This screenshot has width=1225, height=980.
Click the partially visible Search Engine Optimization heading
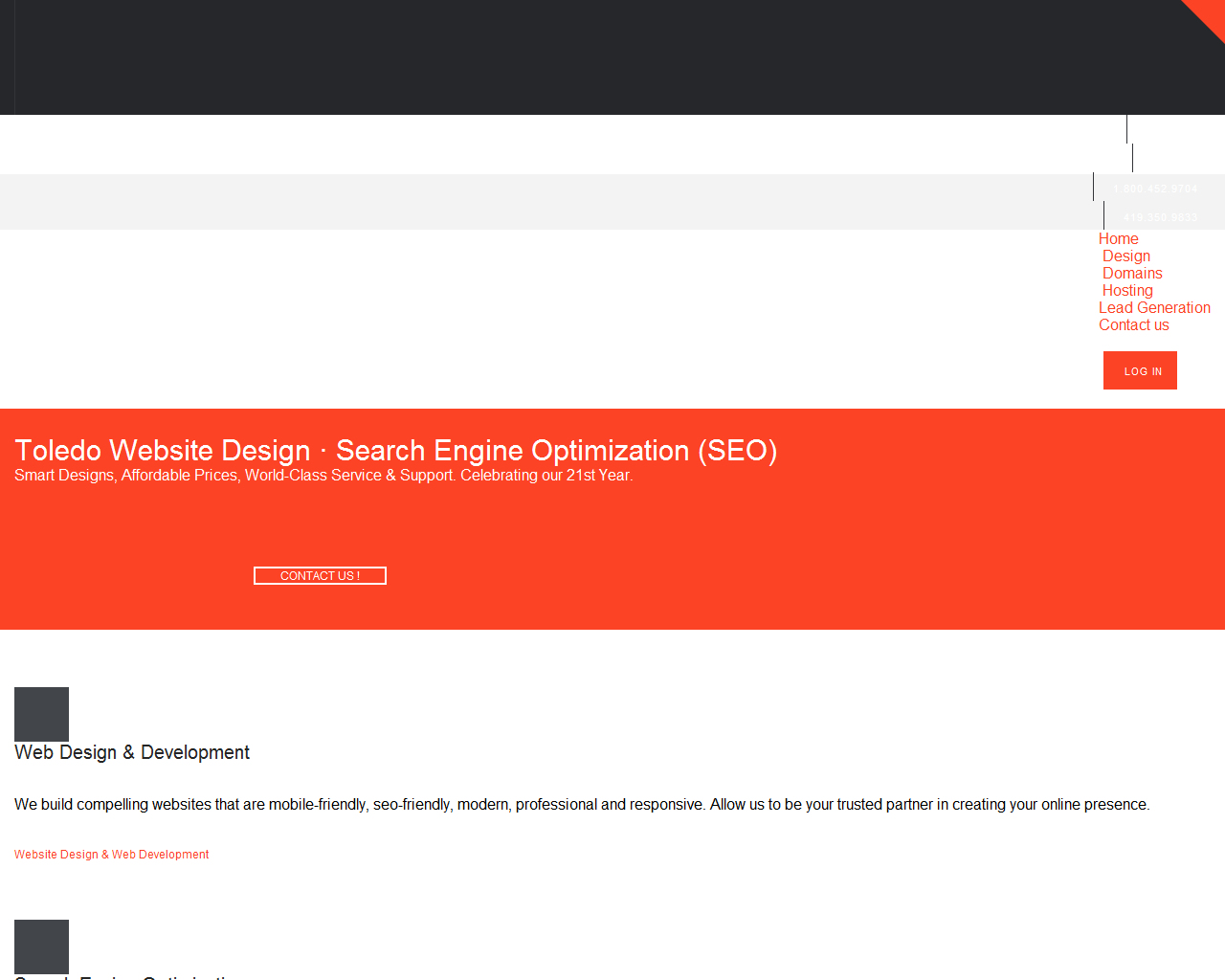124,976
